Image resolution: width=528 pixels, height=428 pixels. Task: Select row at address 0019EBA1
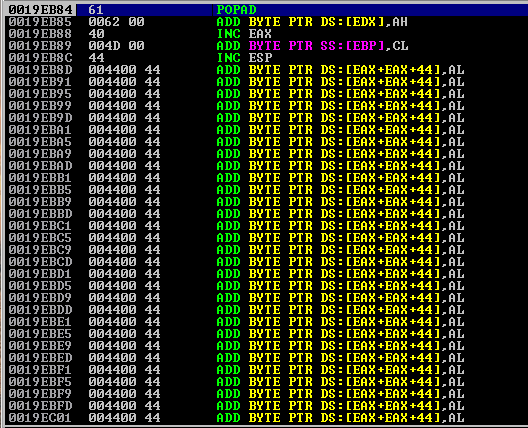(266, 130)
